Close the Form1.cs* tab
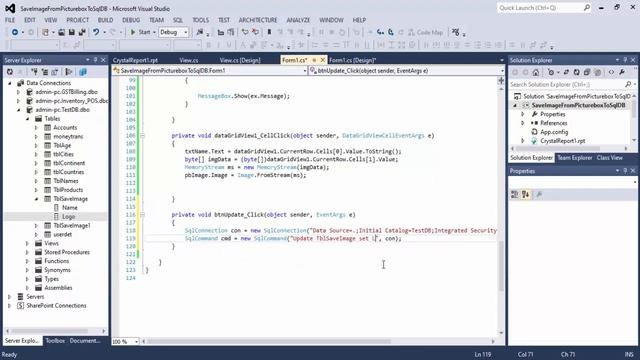This screenshot has height=360, width=640. pyautogui.click(x=323, y=60)
